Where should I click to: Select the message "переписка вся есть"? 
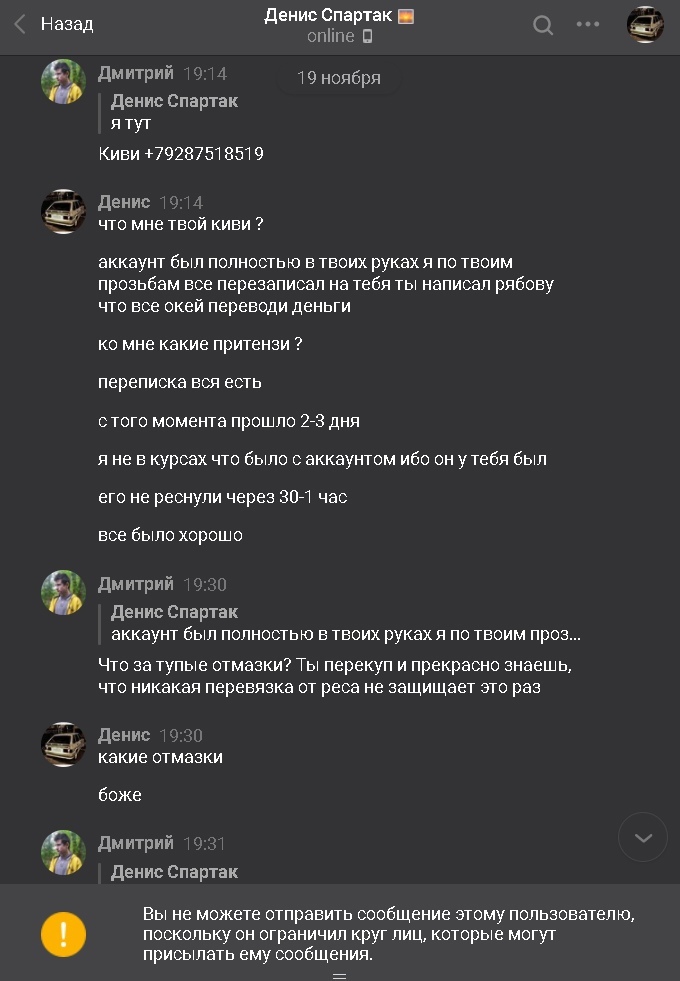coord(180,382)
